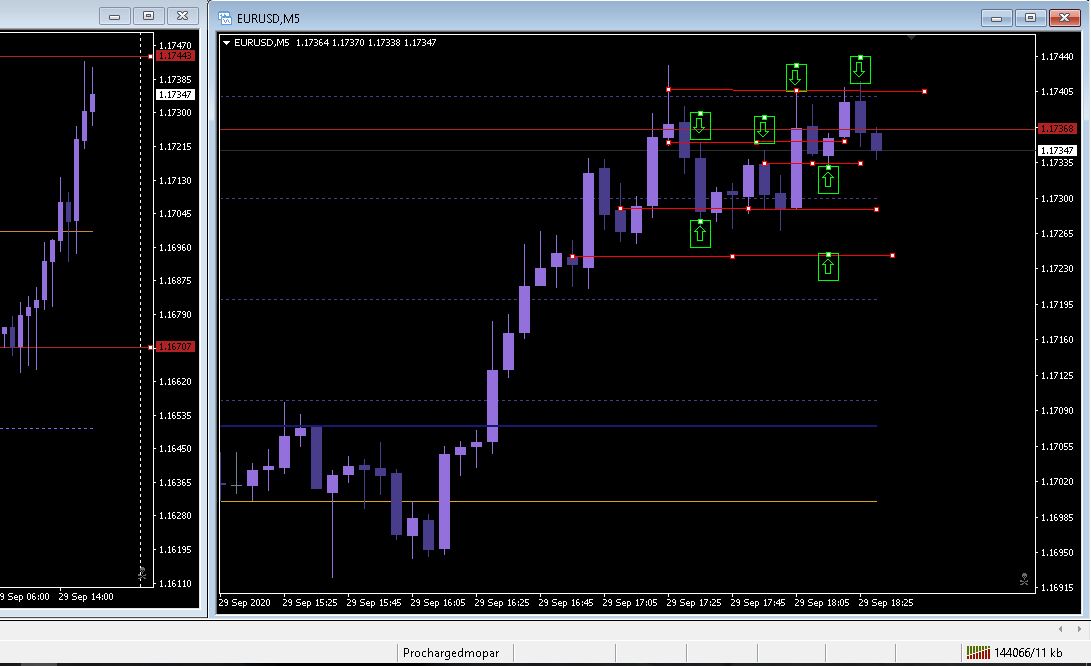Select right endpoint of the topmost red trendline
This screenshot has height=666, width=1091.
[925, 91]
